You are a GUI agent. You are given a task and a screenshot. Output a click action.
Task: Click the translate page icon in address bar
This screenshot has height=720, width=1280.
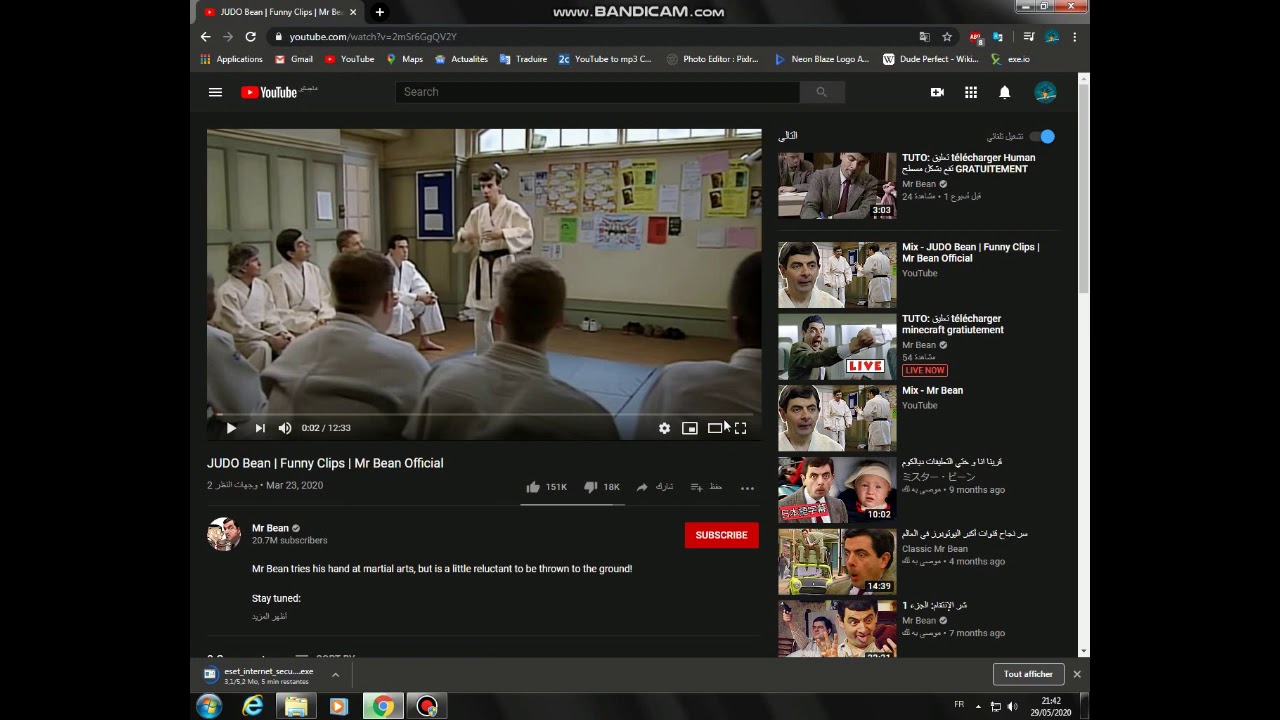[x=924, y=37]
